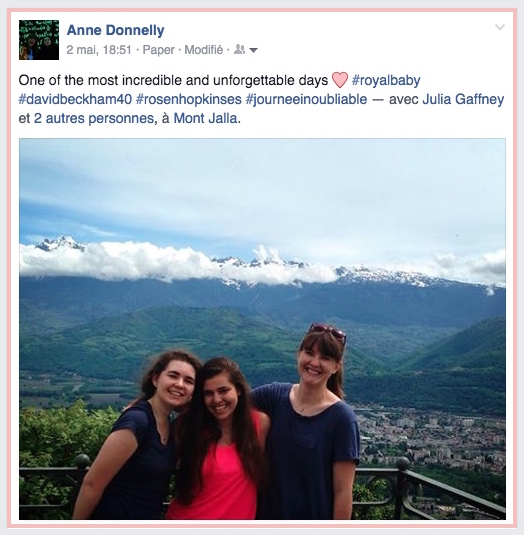Open the mountain photo in viewer
The image size is (524, 535).
coord(262,329)
